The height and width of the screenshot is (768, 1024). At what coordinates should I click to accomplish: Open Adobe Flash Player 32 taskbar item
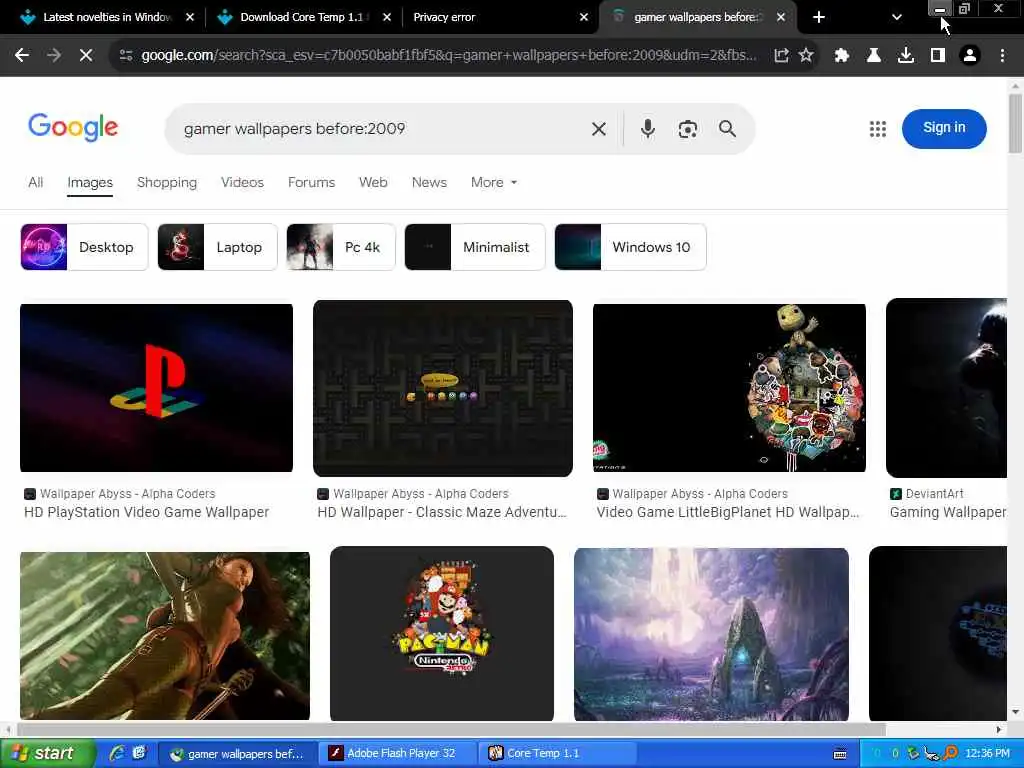coord(398,753)
